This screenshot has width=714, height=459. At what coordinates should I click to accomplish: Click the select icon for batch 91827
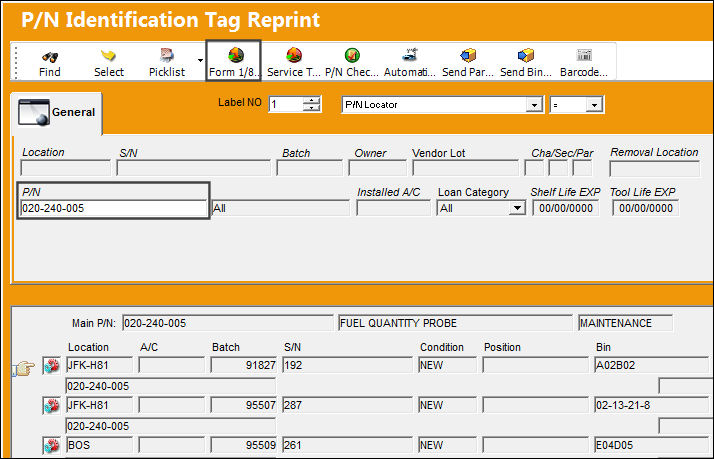point(51,365)
